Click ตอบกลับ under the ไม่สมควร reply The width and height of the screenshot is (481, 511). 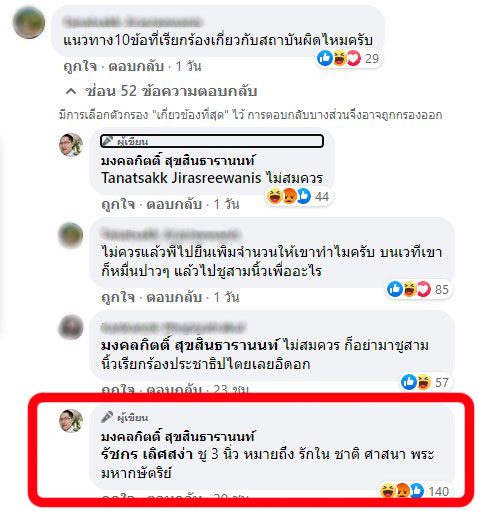[x=174, y=204]
